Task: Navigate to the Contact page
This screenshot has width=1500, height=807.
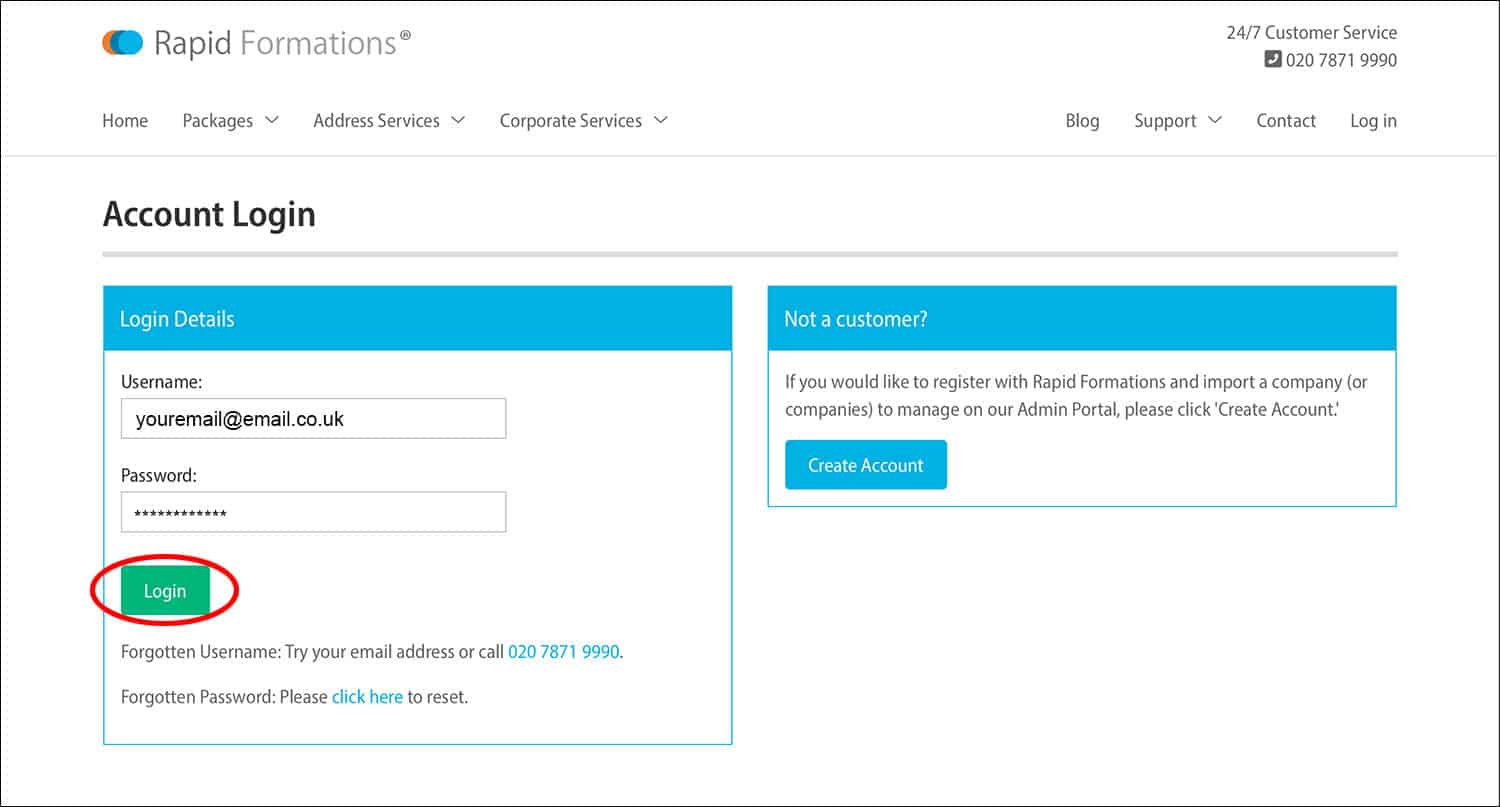Action: coord(1285,121)
